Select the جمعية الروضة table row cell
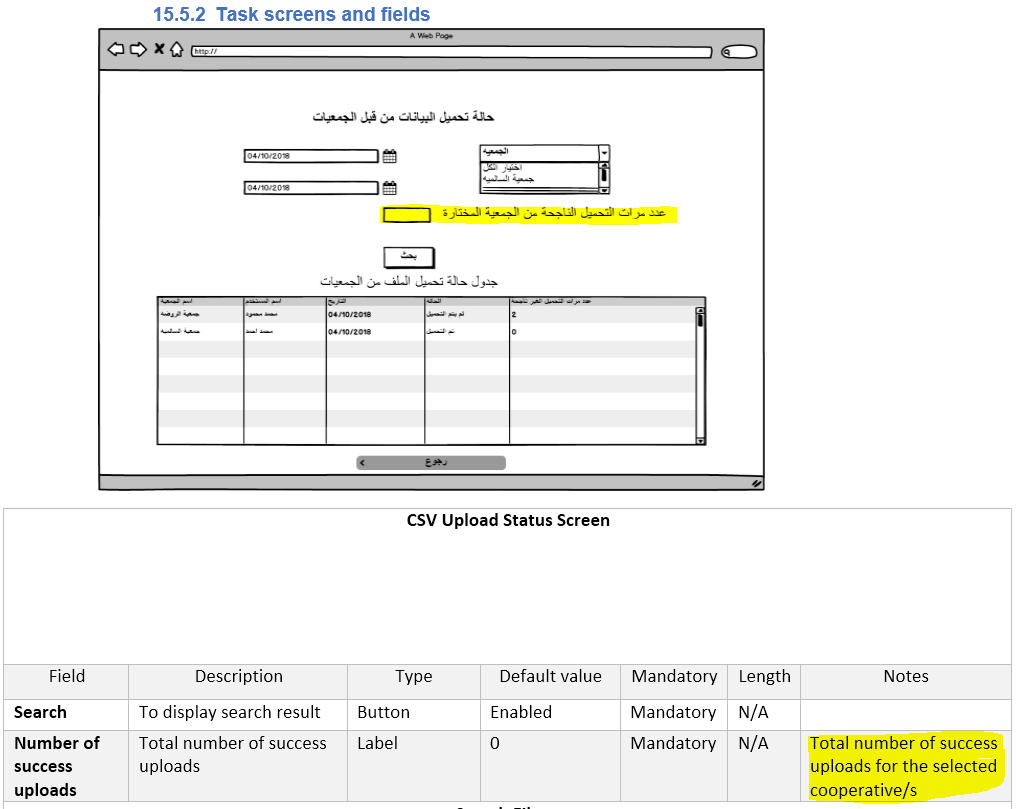Screen dimensions: 1018x809 [200, 314]
